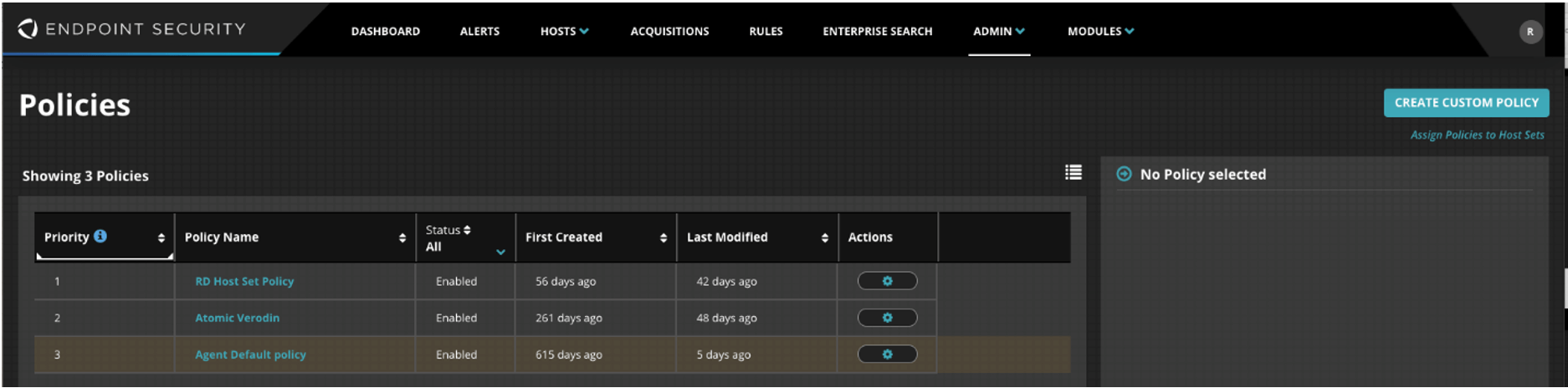Open gear actions for Atomic Verodin
Viewport: 1568px width, 388px height.
click(887, 318)
